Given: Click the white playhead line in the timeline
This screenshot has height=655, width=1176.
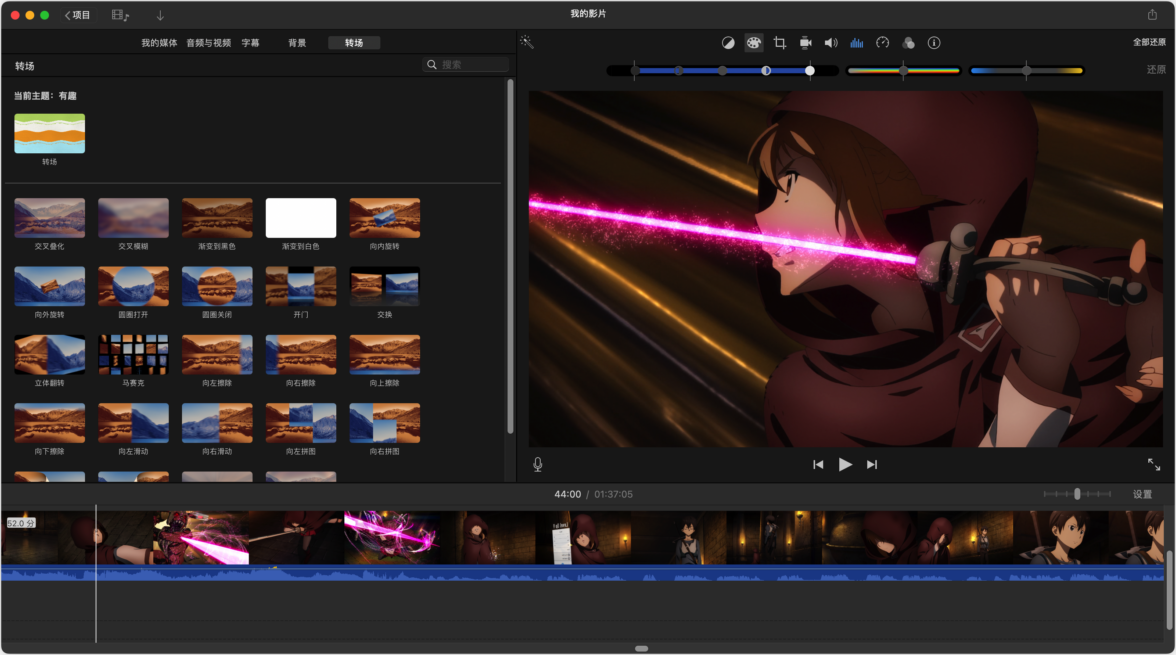Looking at the screenshot, I should [96, 574].
